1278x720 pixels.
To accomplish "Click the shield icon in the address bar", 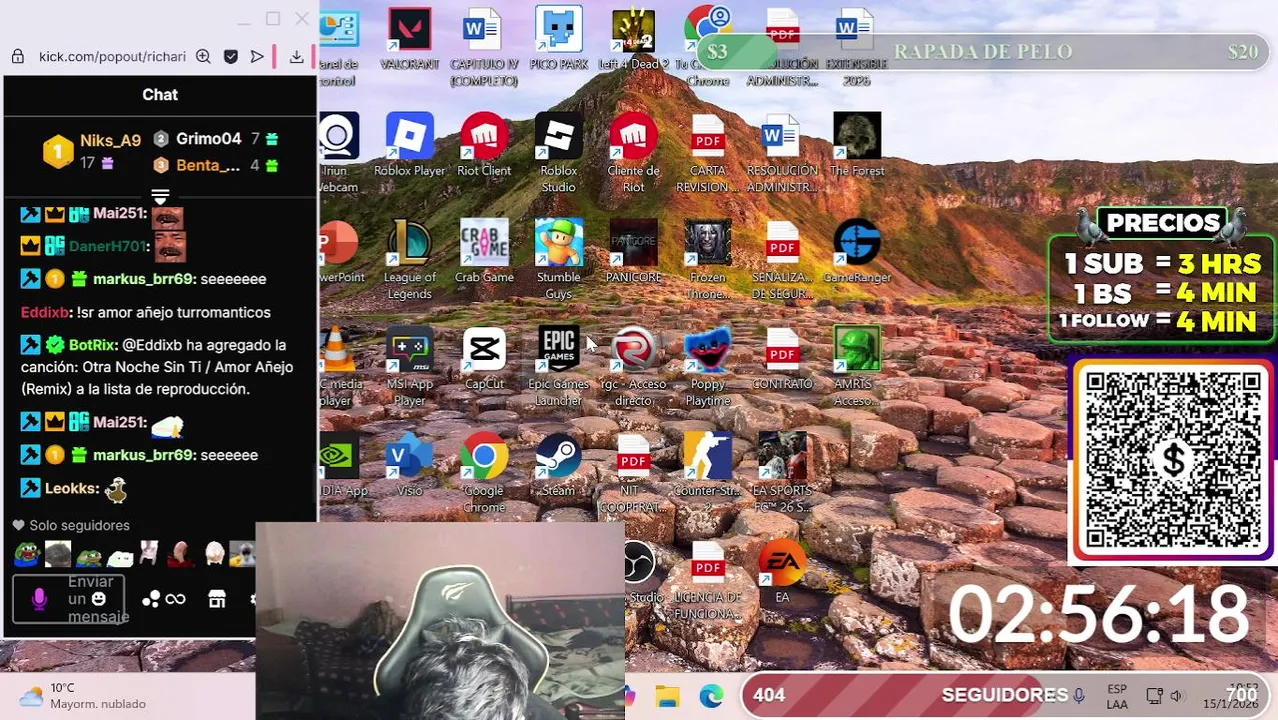I will point(231,57).
